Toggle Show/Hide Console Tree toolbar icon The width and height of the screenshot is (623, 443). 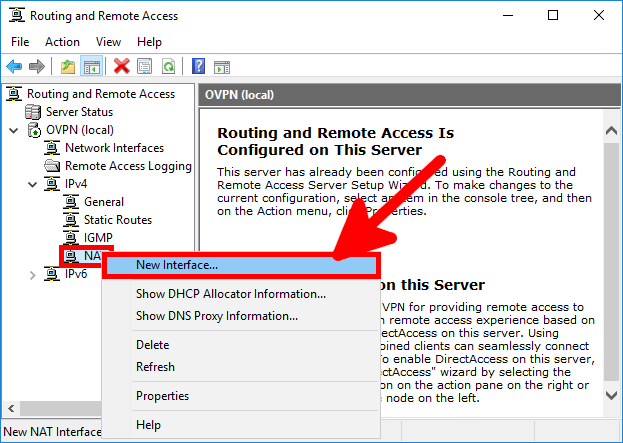[91, 67]
